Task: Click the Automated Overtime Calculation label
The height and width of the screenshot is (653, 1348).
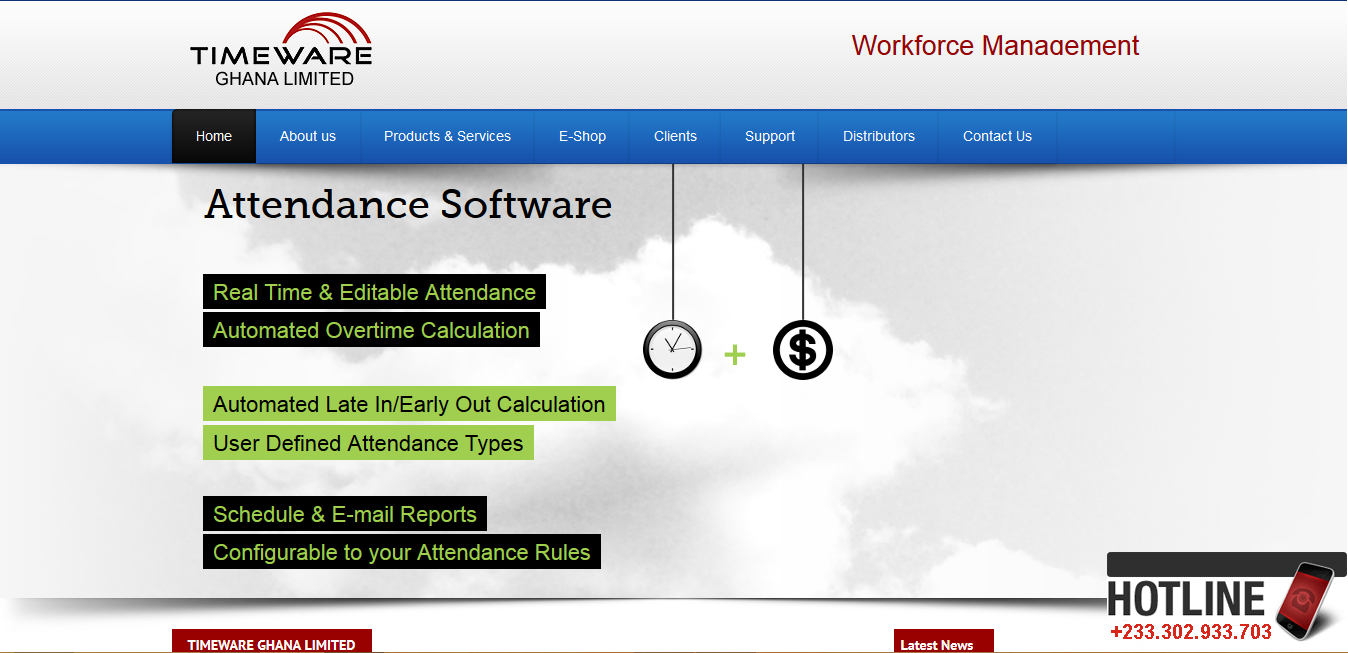Action: point(371,330)
